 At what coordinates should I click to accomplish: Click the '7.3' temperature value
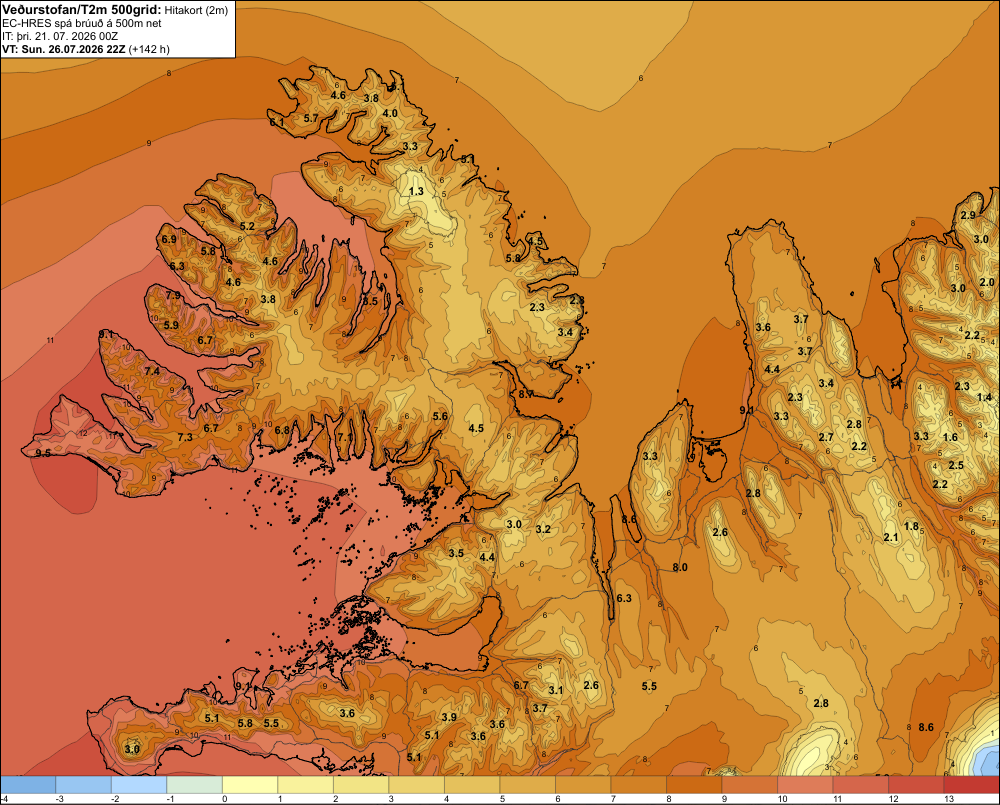[x=185, y=438]
